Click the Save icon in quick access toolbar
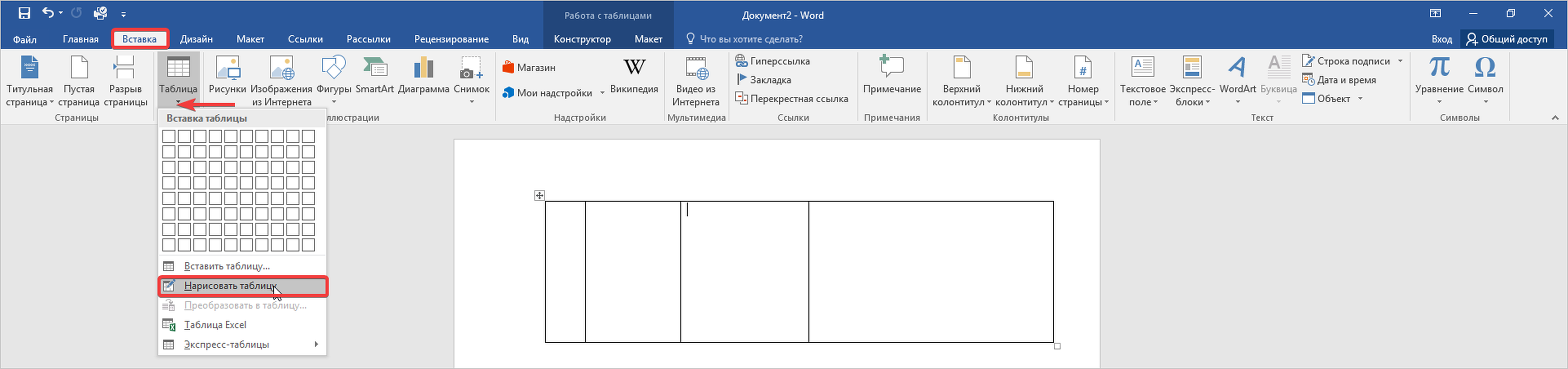Screen dimensions: 1568x369 tap(24, 13)
